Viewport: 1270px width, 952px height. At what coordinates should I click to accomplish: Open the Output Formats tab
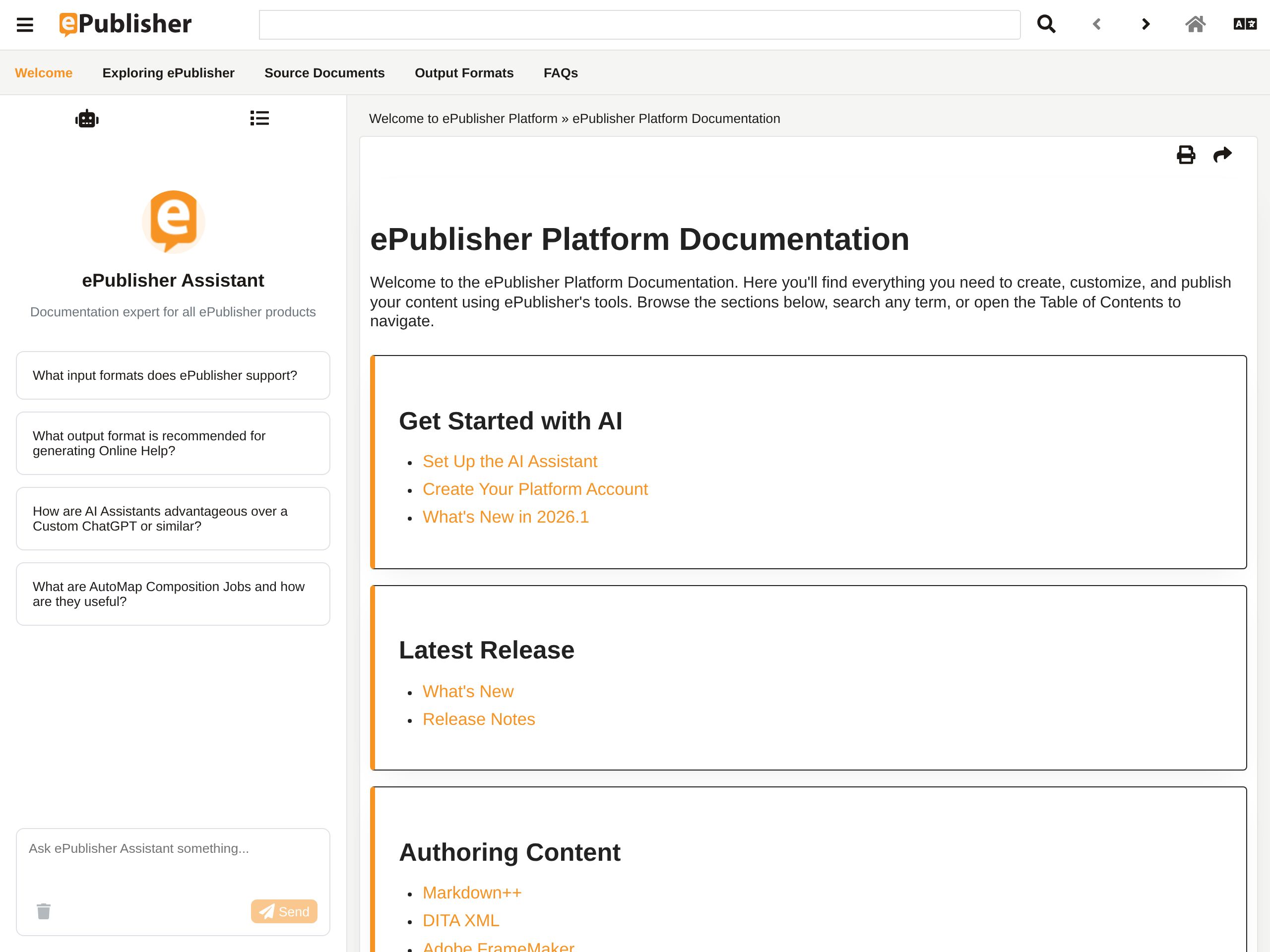(464, 73)
